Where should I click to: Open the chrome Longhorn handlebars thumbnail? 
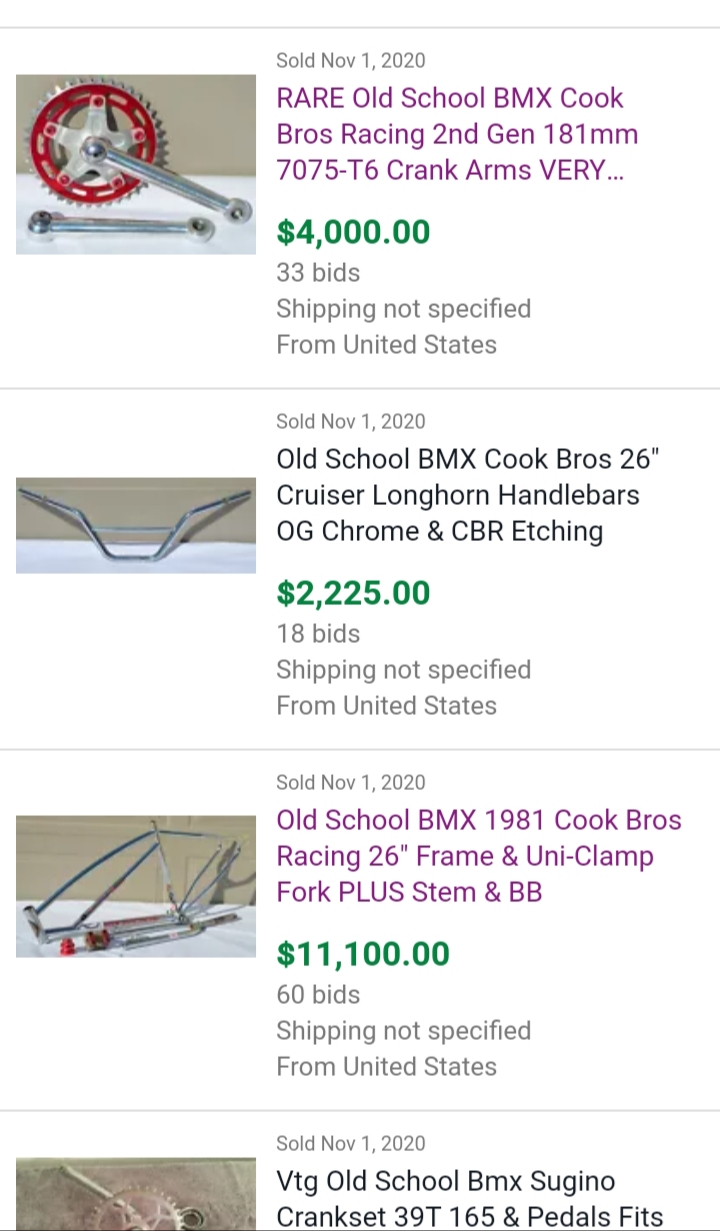click(x=136, y=525)
